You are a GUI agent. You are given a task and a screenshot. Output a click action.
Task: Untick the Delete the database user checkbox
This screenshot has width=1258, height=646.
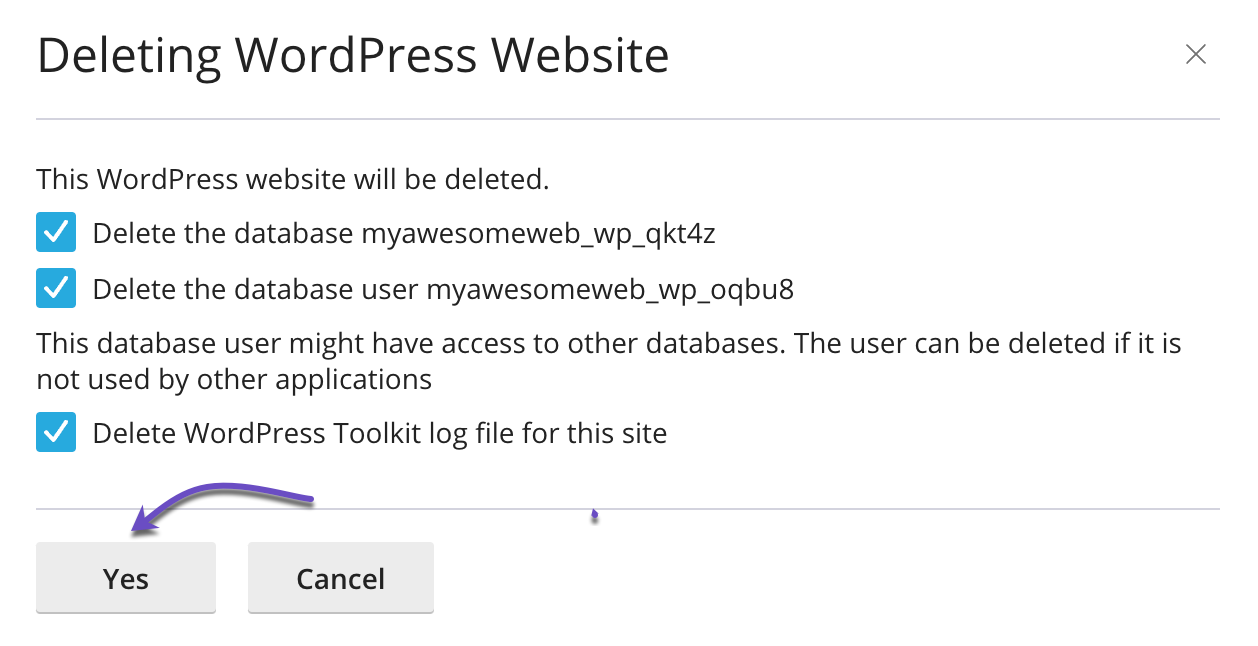click(x=56, y=289)
